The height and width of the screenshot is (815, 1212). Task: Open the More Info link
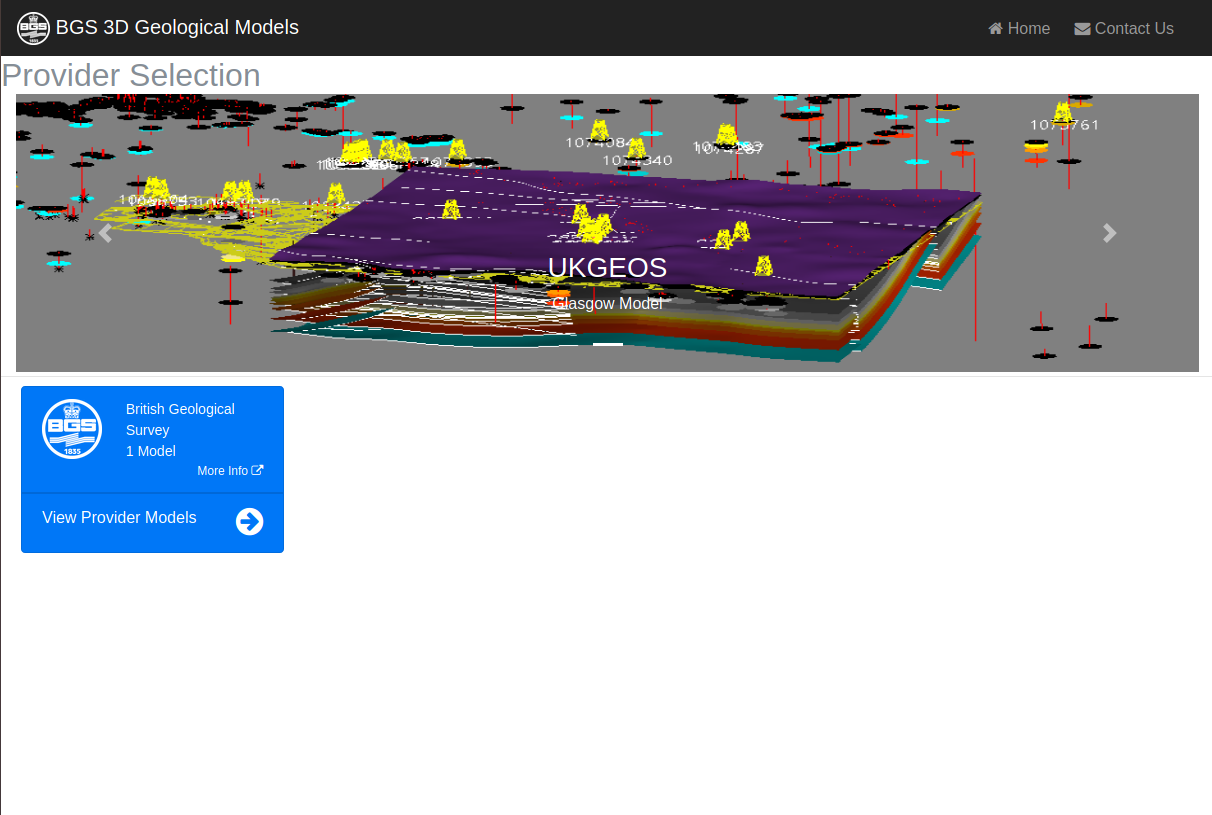[230, 471]
